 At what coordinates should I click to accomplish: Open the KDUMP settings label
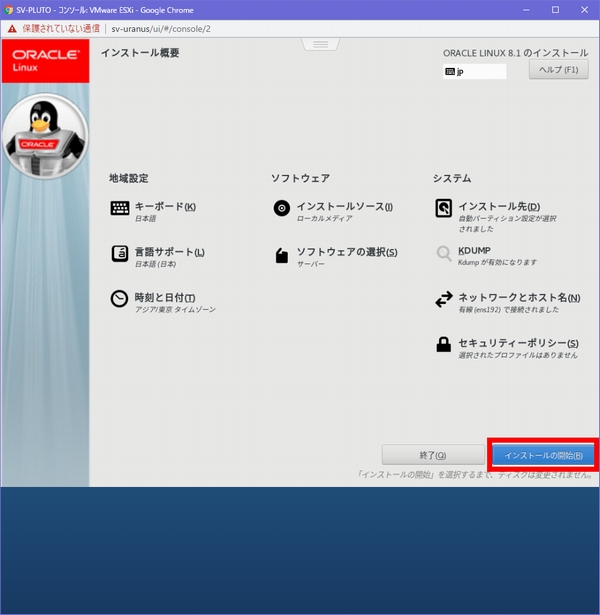(475, 250)
